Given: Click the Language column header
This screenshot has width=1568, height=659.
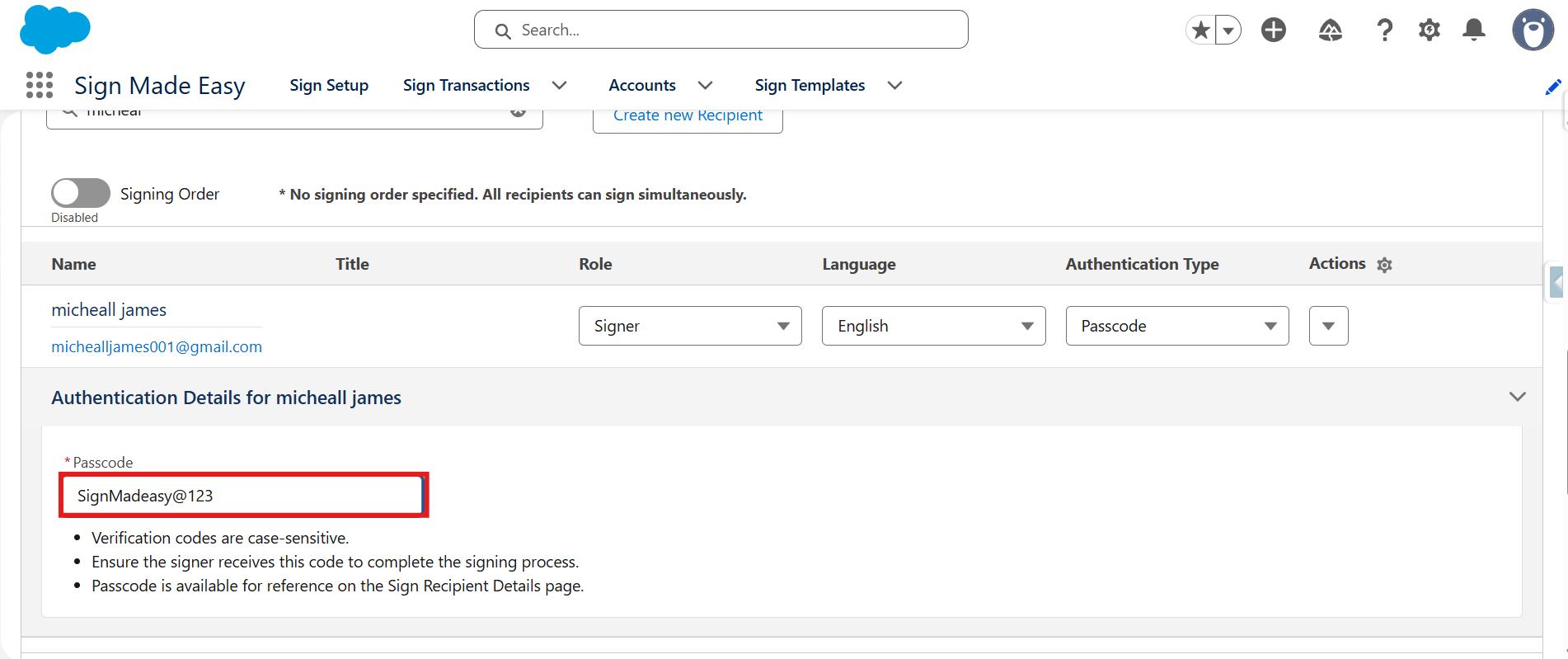Looking at the screenshot, I should tap(859, 264).
